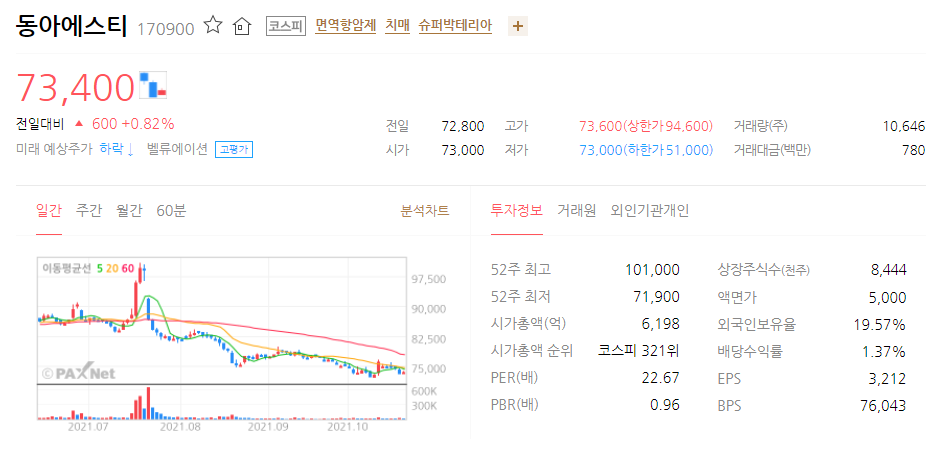Open the 치매 theme link
The image size is (935, 454).
[398, 26]
